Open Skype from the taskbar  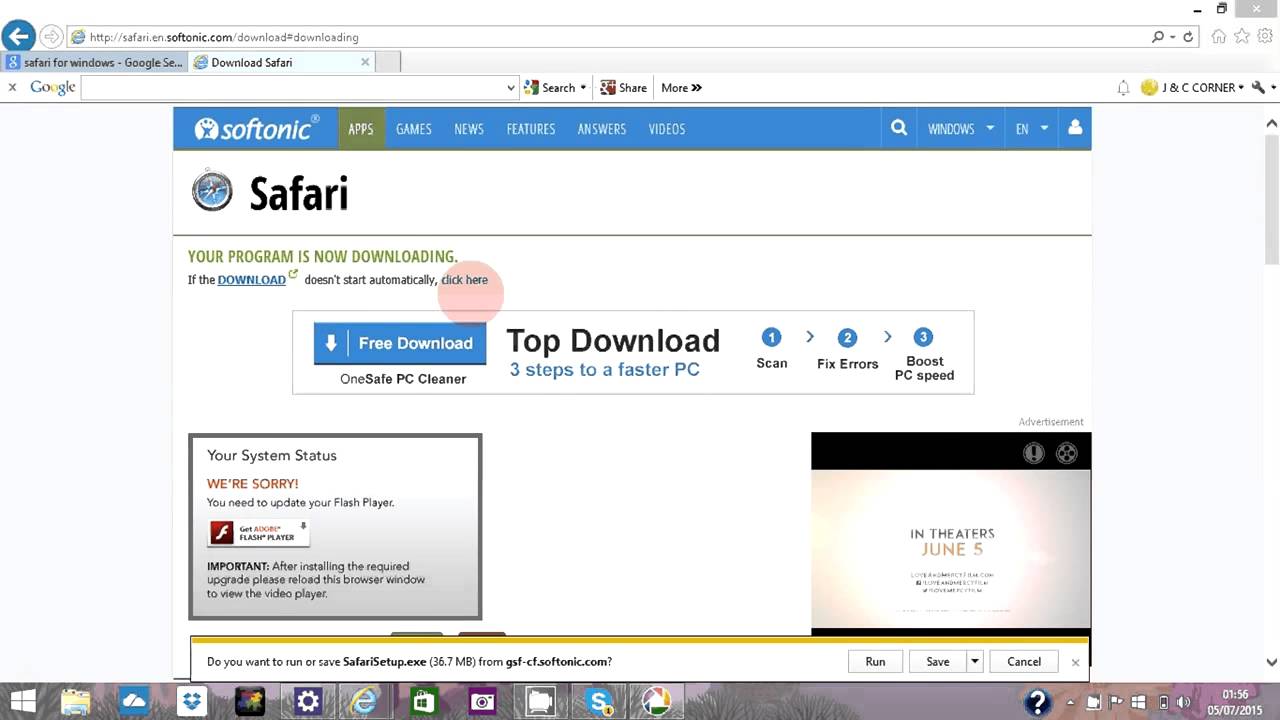click(x=599, y=701)
